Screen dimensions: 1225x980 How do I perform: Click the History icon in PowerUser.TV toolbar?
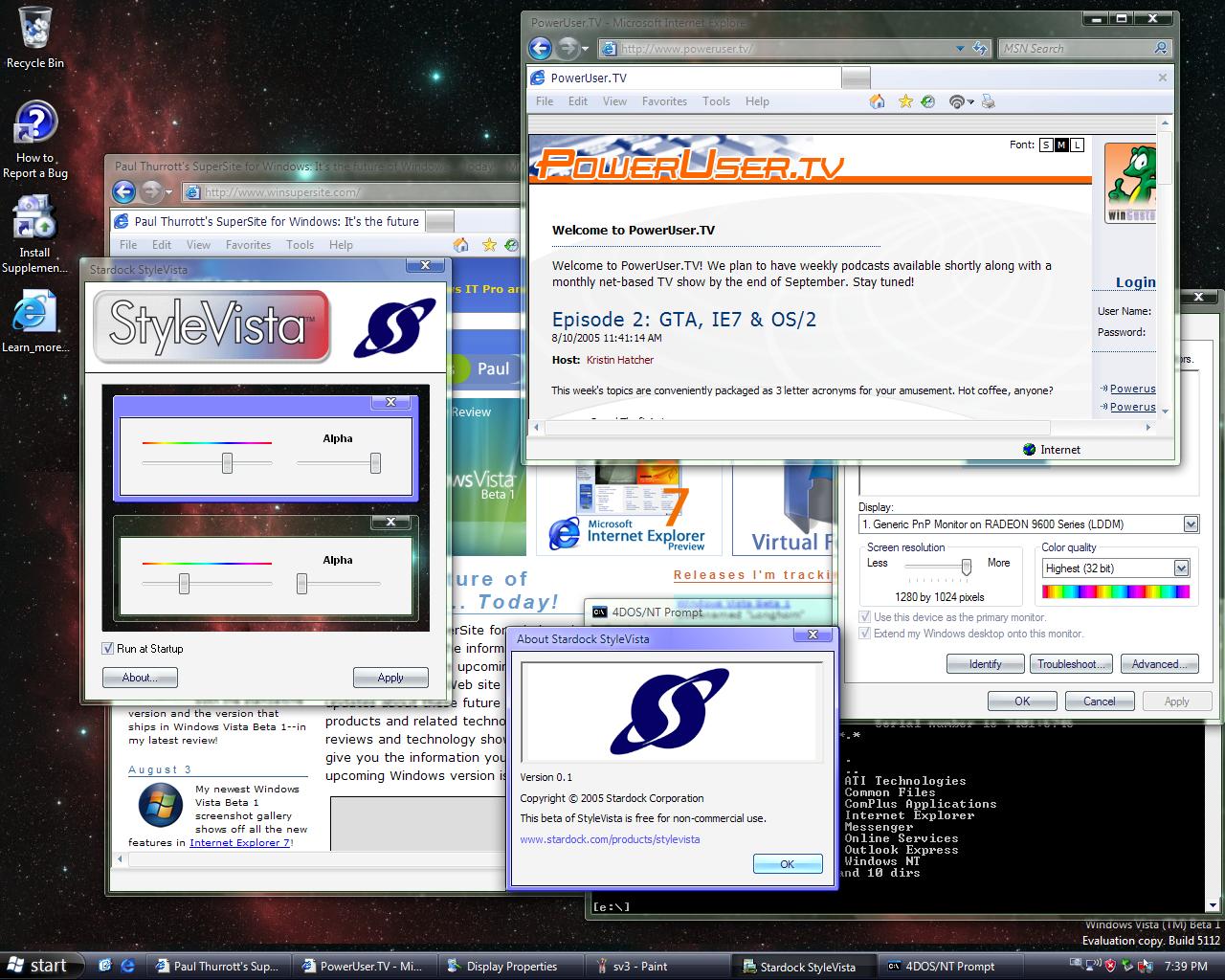pyautogui.click(x=928, y=101)
